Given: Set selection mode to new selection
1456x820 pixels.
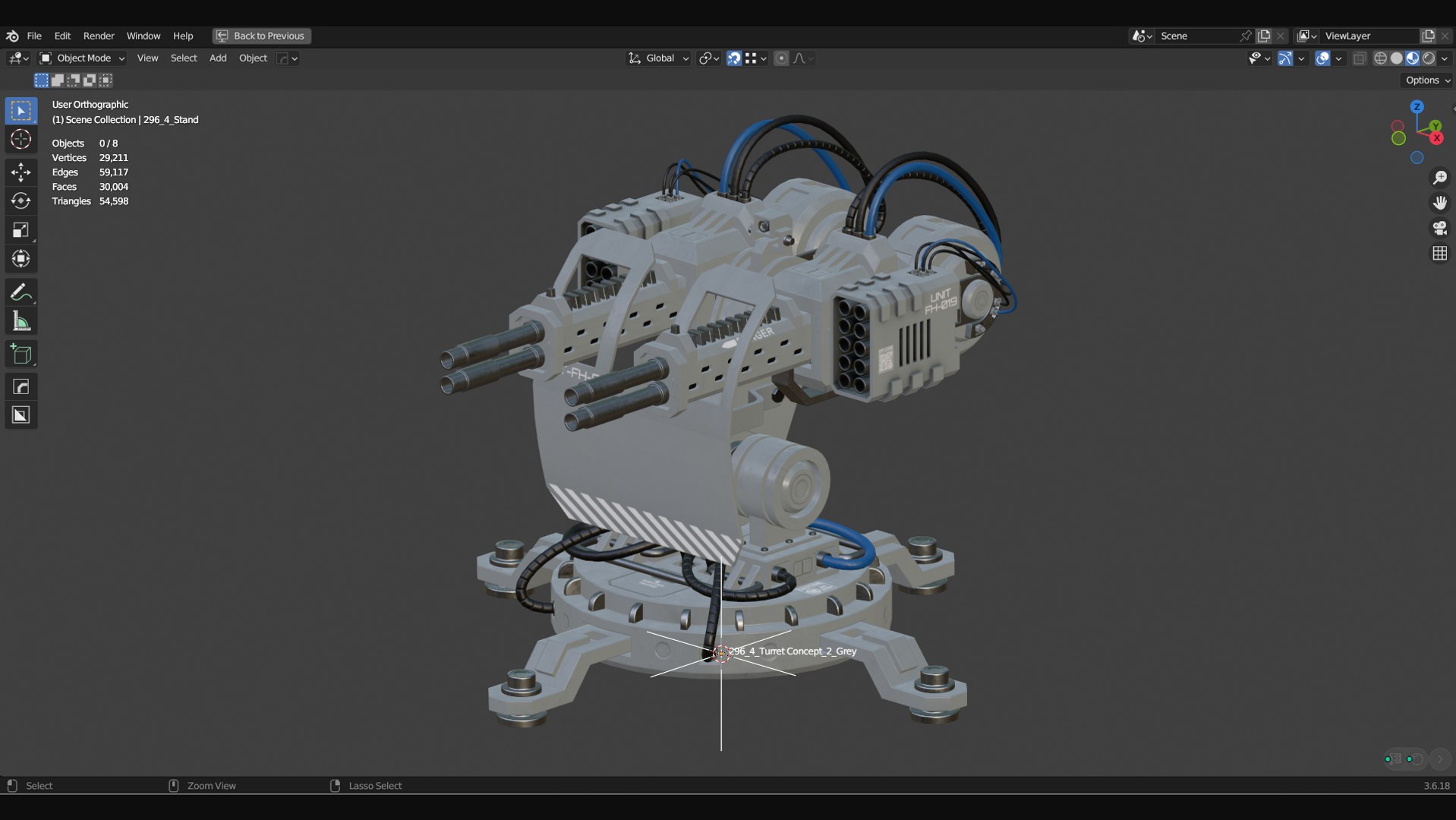Looking at the screenshot, I should point(41,80).
